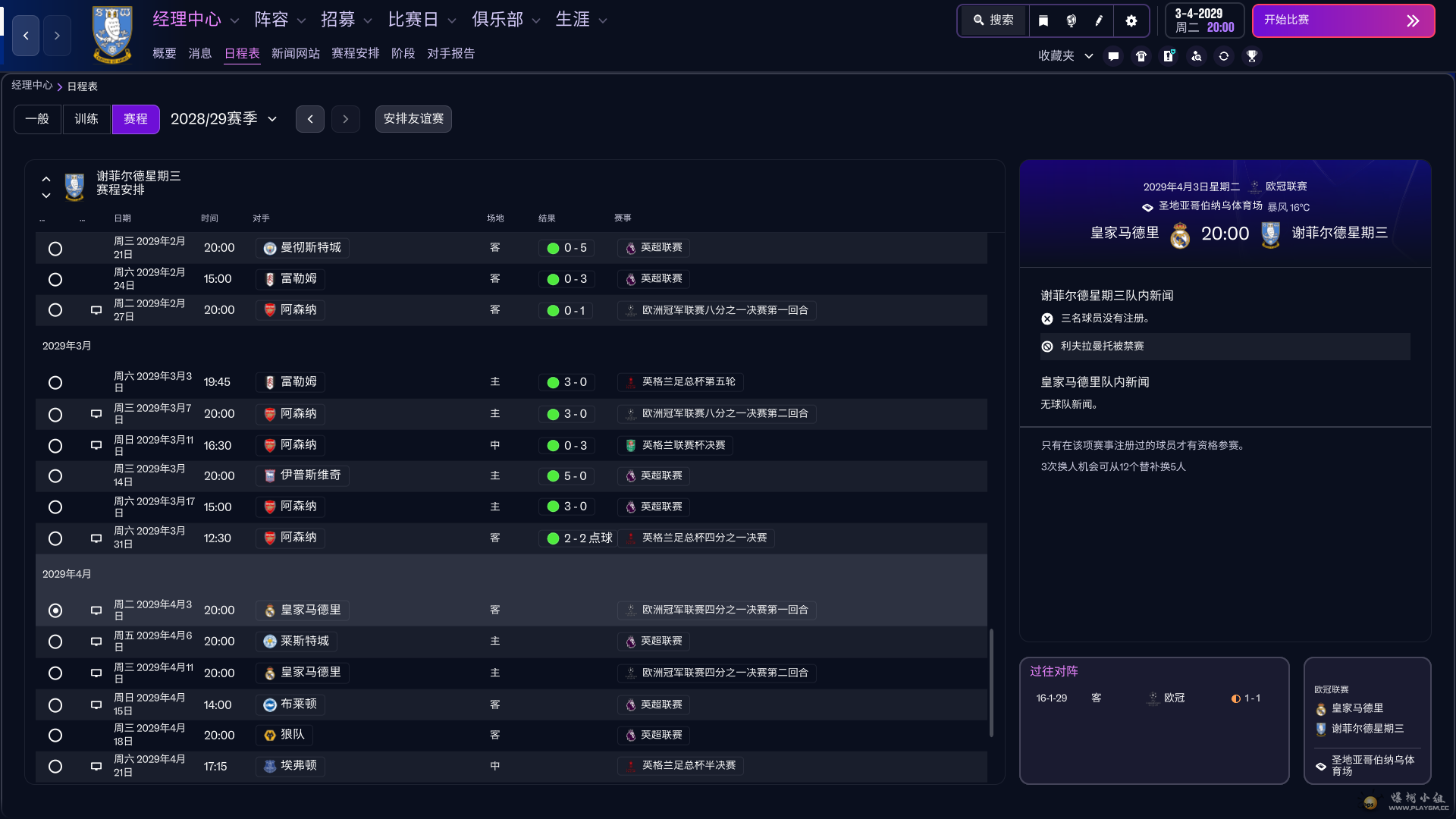Open the 阵容 squad menu
The width and height of the screenshot is (1456, 819).
280,20
